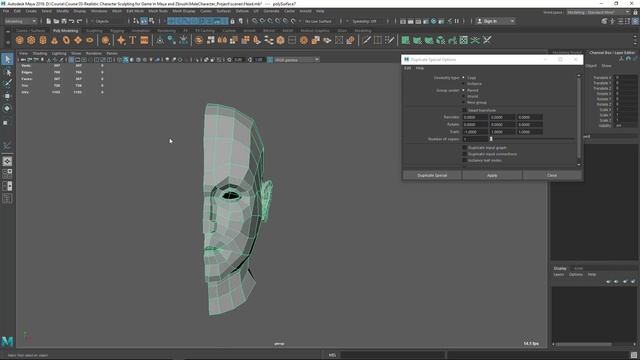Click the Display tab in Layer Editor
Image resolution: width=640 pixels, height=360 pixels.
click(x=560, y=268)
